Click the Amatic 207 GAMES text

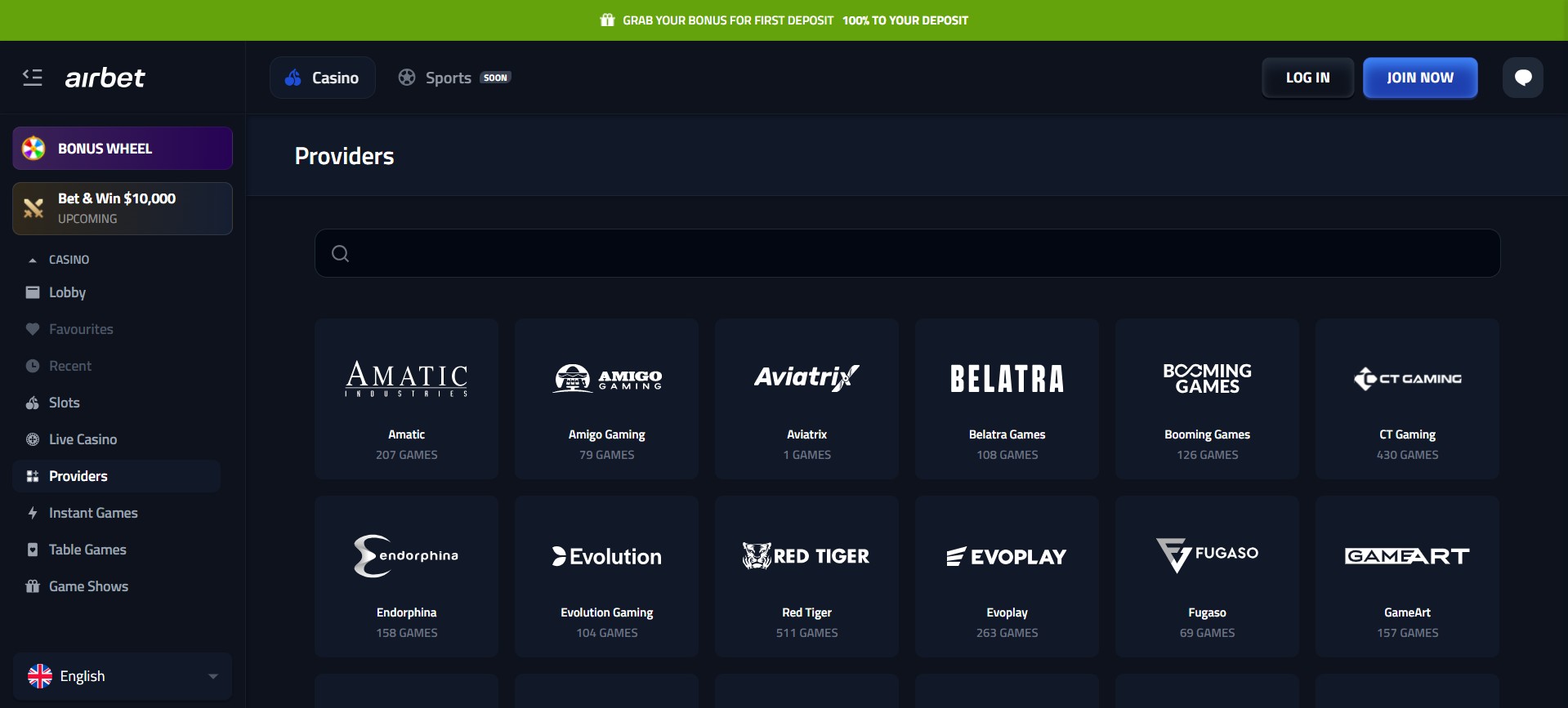[x=406, y=455]
